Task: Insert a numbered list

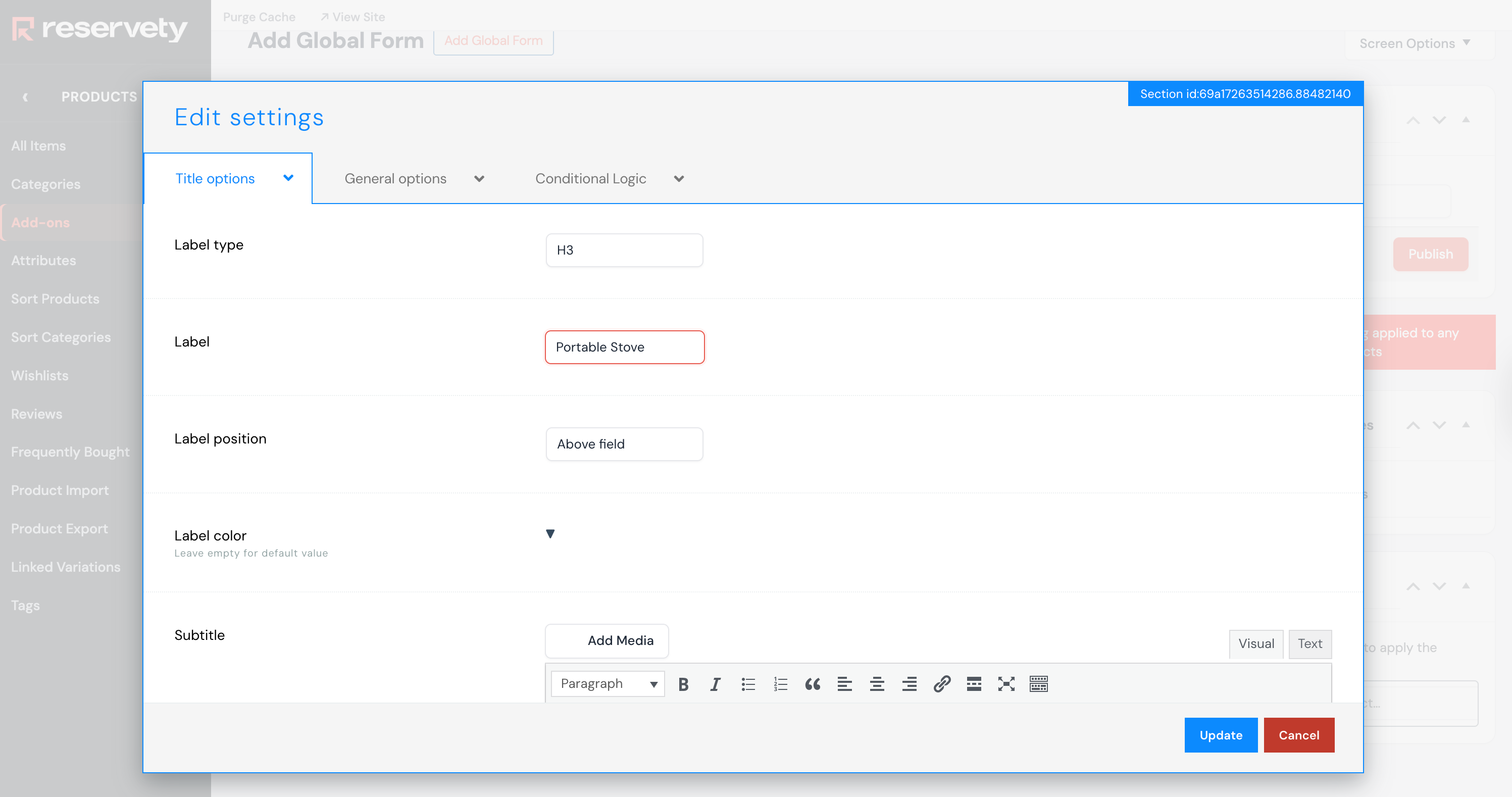Action: 780,684
